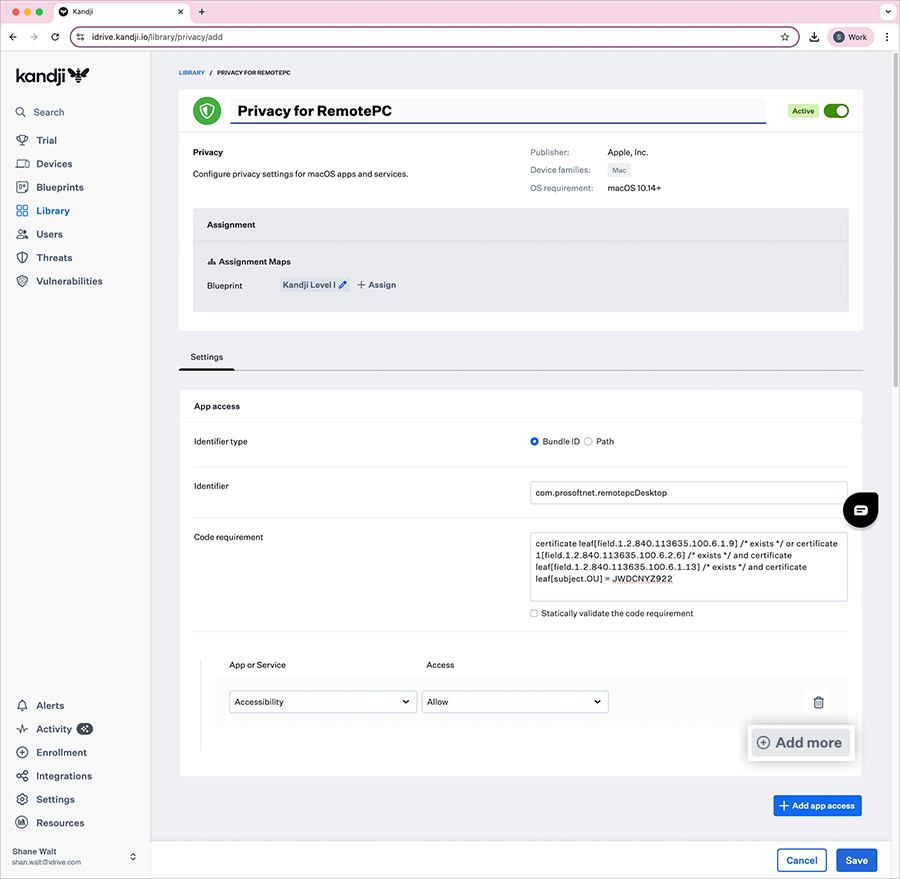Select the Path radio button

click(588, 441)
